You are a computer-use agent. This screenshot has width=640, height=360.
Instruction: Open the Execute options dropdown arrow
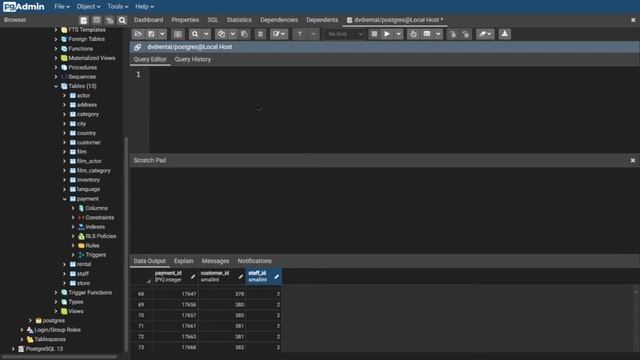pyautogui.click(x=398, y=34)
